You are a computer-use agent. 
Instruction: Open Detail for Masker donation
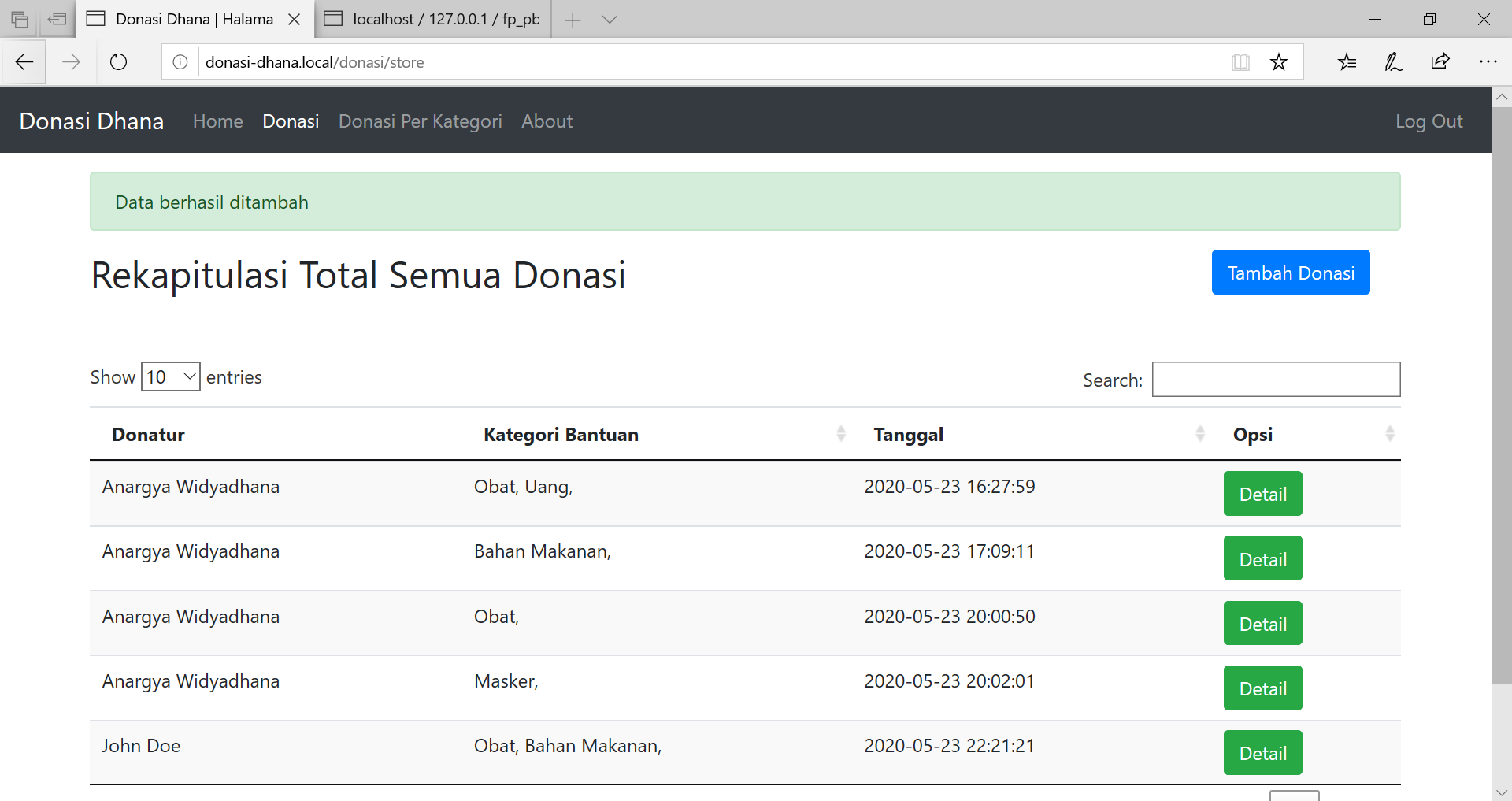(1263, 688)
